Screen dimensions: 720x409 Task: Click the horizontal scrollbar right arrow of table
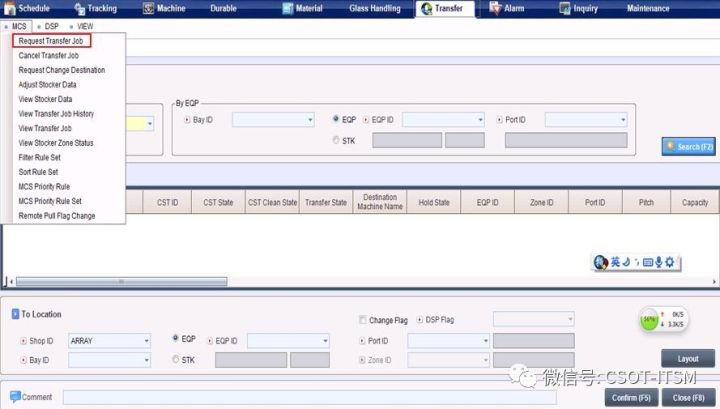[714, 281]
